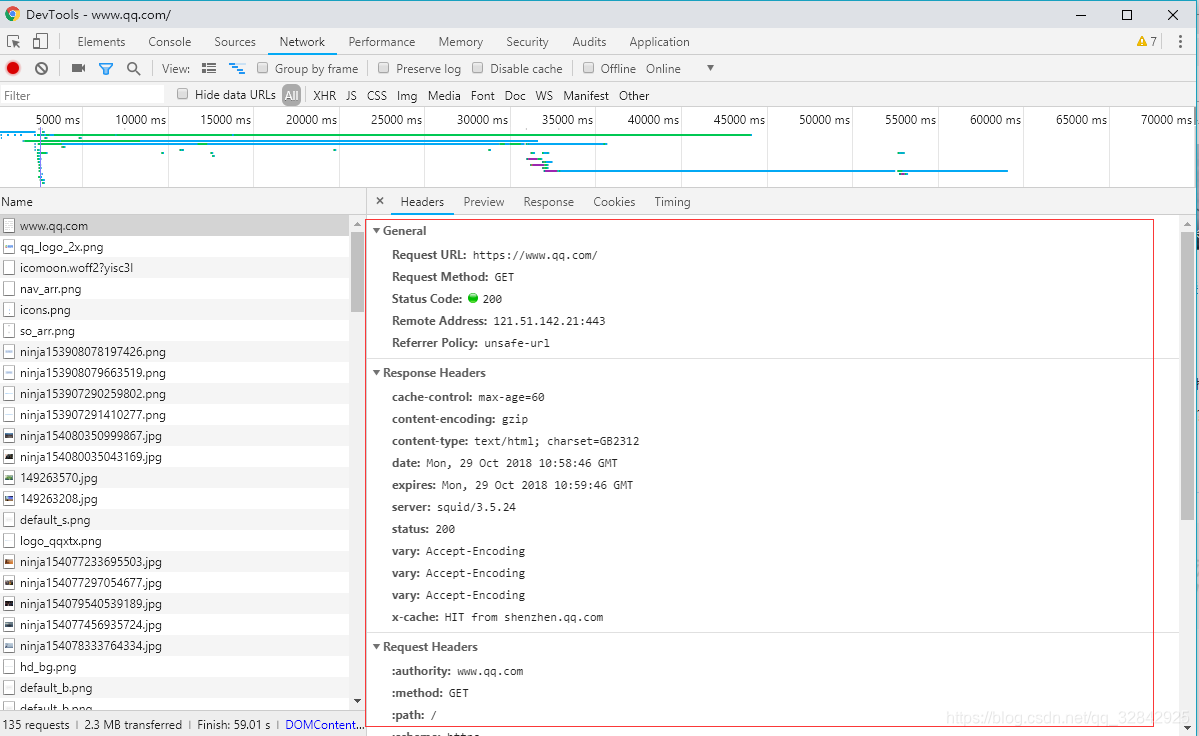
Task: Open the Application panel
Action: 659,42
